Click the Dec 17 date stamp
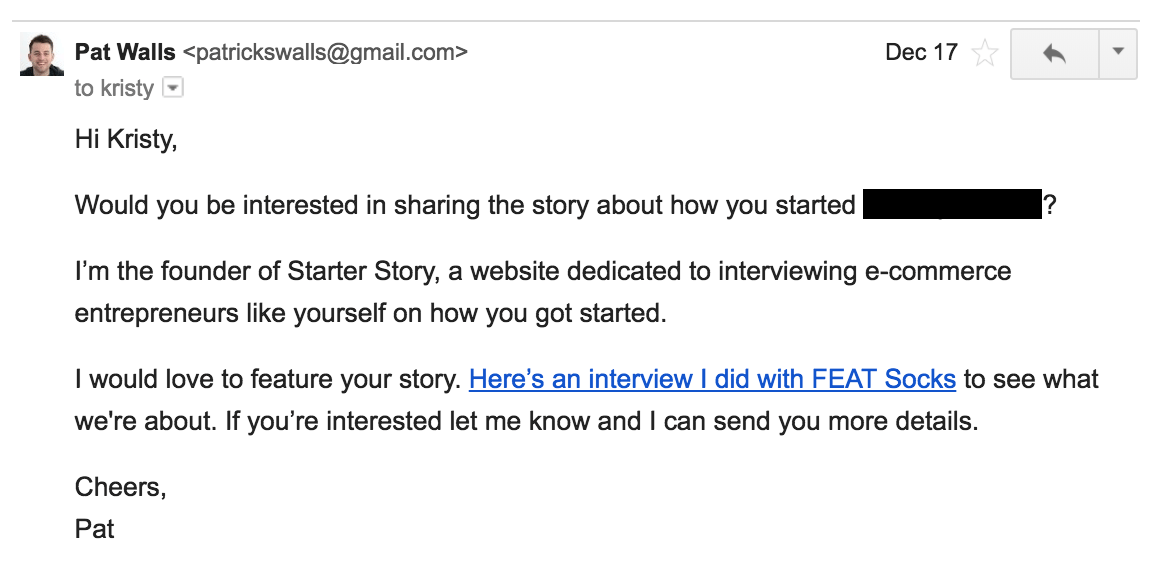Image resolution: width=1158 pixels, height=580 pixels. click(x=921, y=52)
